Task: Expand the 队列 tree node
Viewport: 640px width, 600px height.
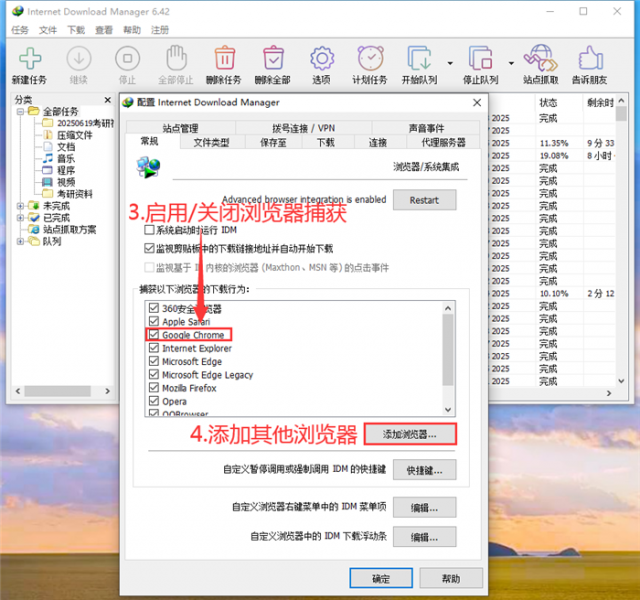Action: [20, 242]
